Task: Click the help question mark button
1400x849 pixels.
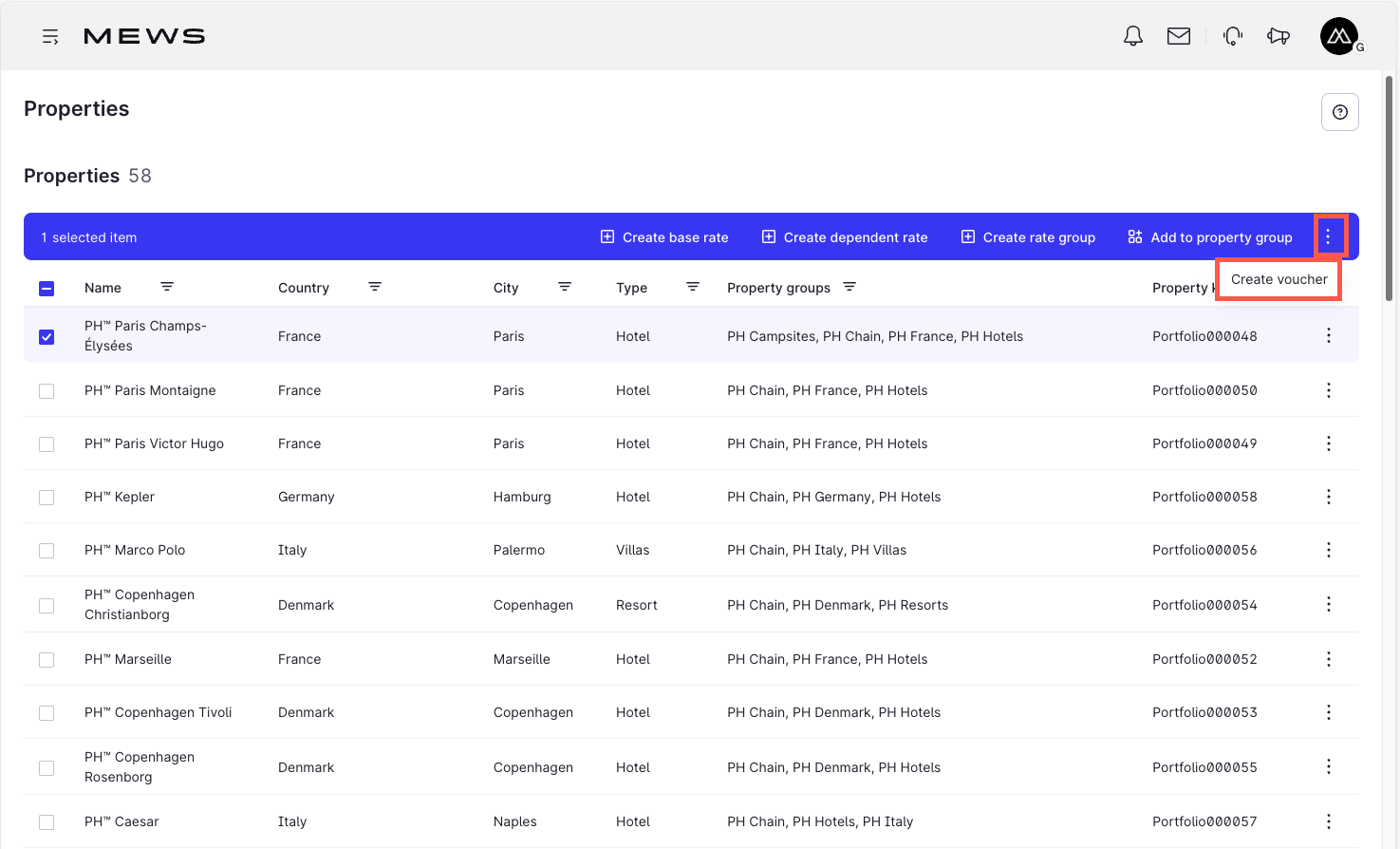Action: (1340, 112)
